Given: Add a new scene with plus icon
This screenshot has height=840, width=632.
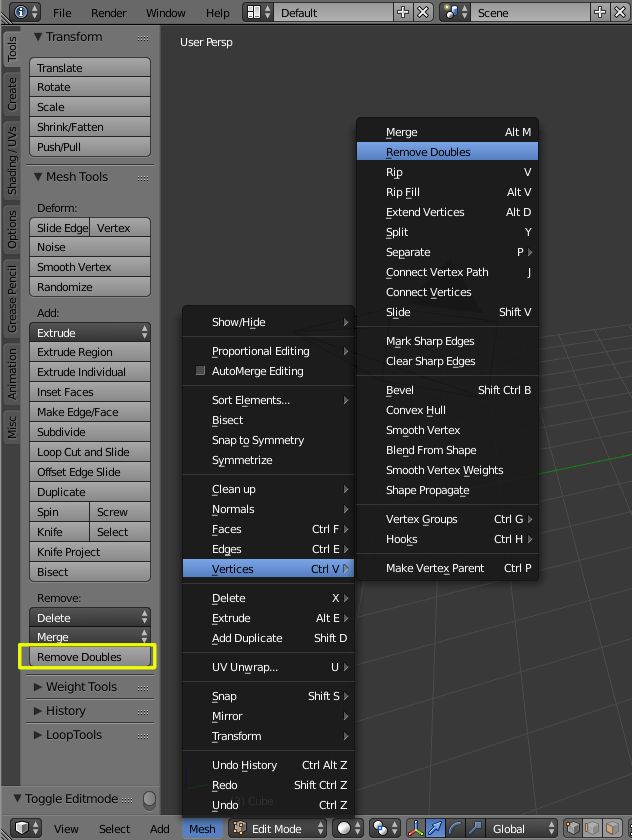Looking at the screenshot, I should (x=599, y=12).
